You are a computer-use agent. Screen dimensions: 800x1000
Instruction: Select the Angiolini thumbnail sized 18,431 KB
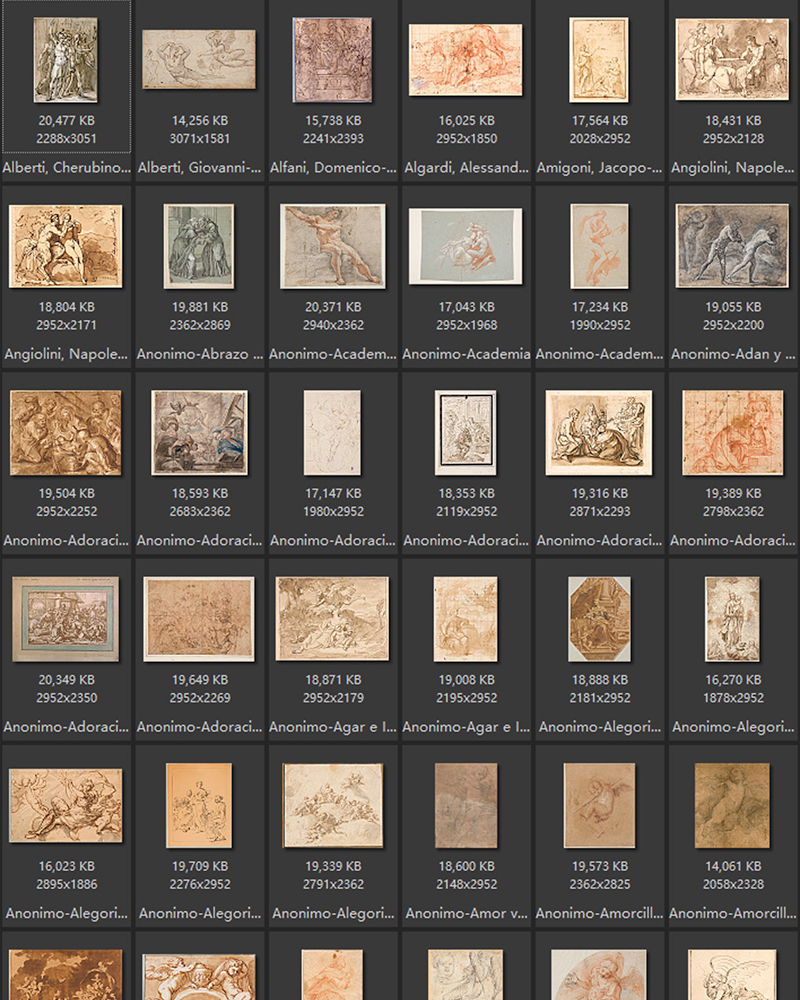coord(732,60)
